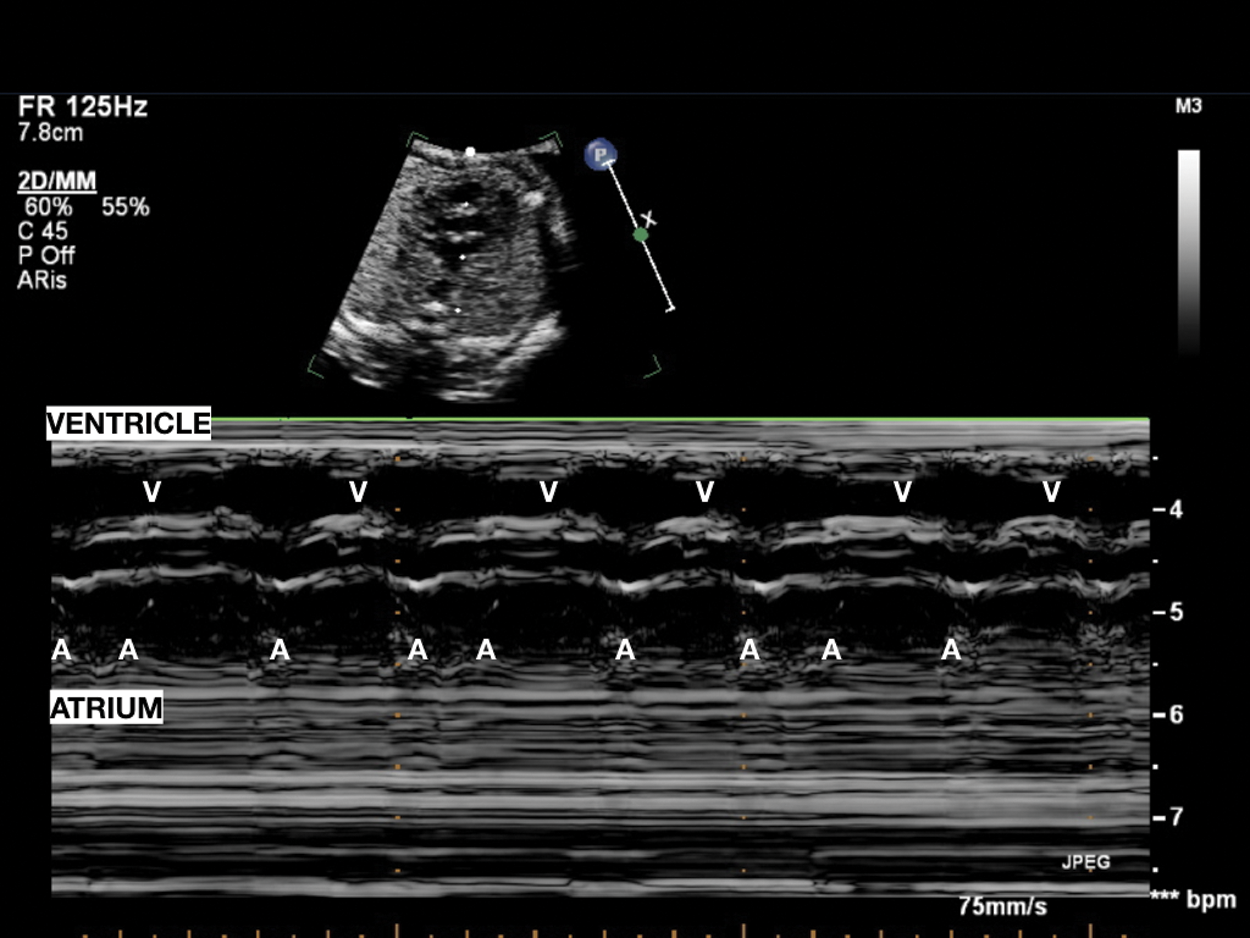Select the leftmost A atrial beat marker

[62, 651]
